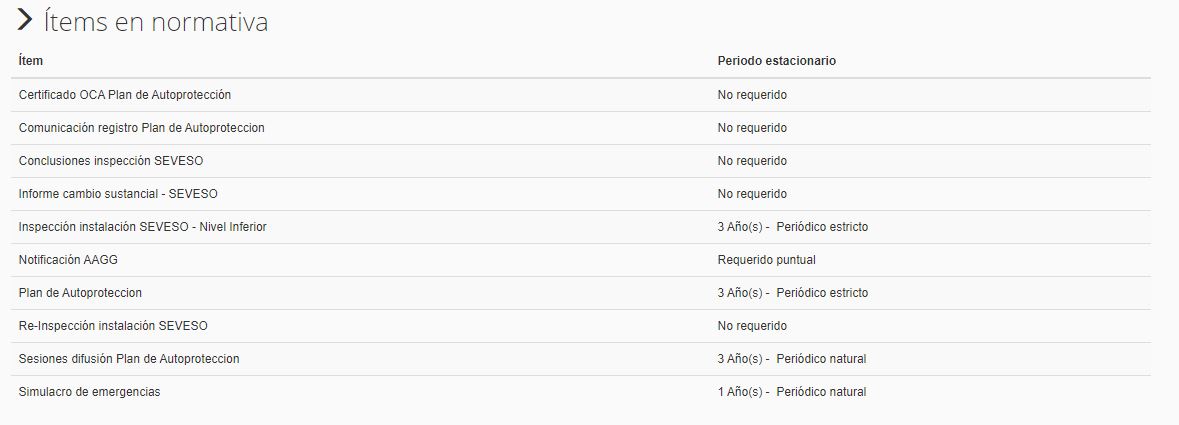Select Comunicación registro Plan de Autoproteccion item
Image resolution: width=1179 pixels, height=425 pixels.
(141, 128)
